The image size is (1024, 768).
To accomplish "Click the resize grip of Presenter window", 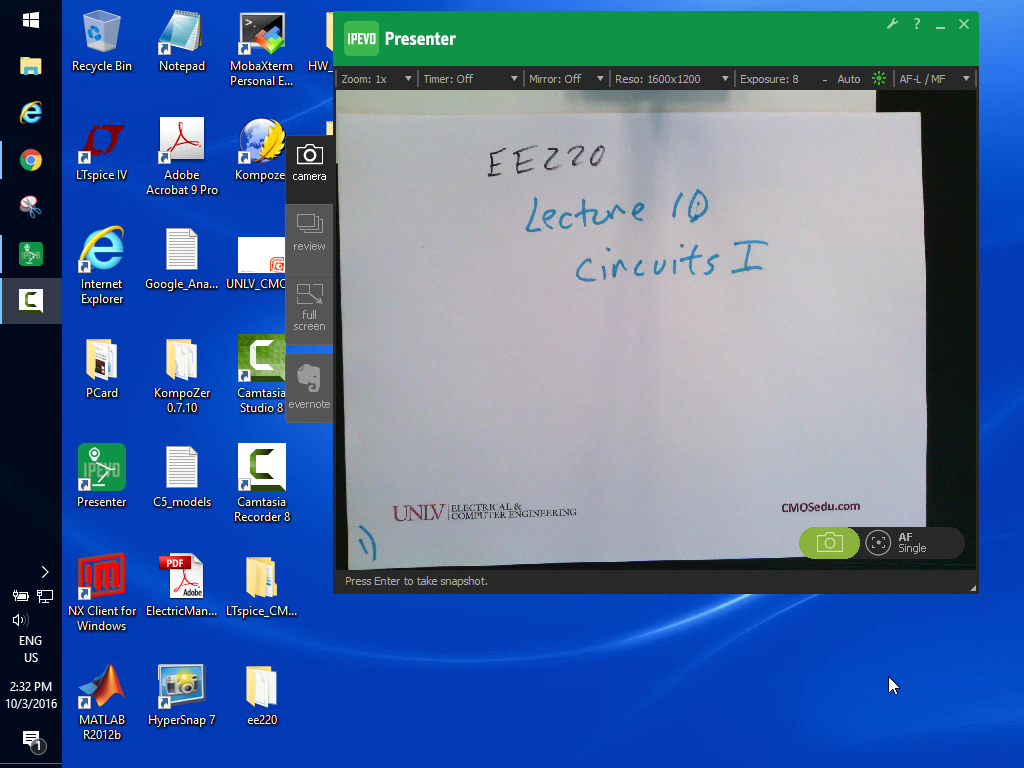I will coord(972,588).
